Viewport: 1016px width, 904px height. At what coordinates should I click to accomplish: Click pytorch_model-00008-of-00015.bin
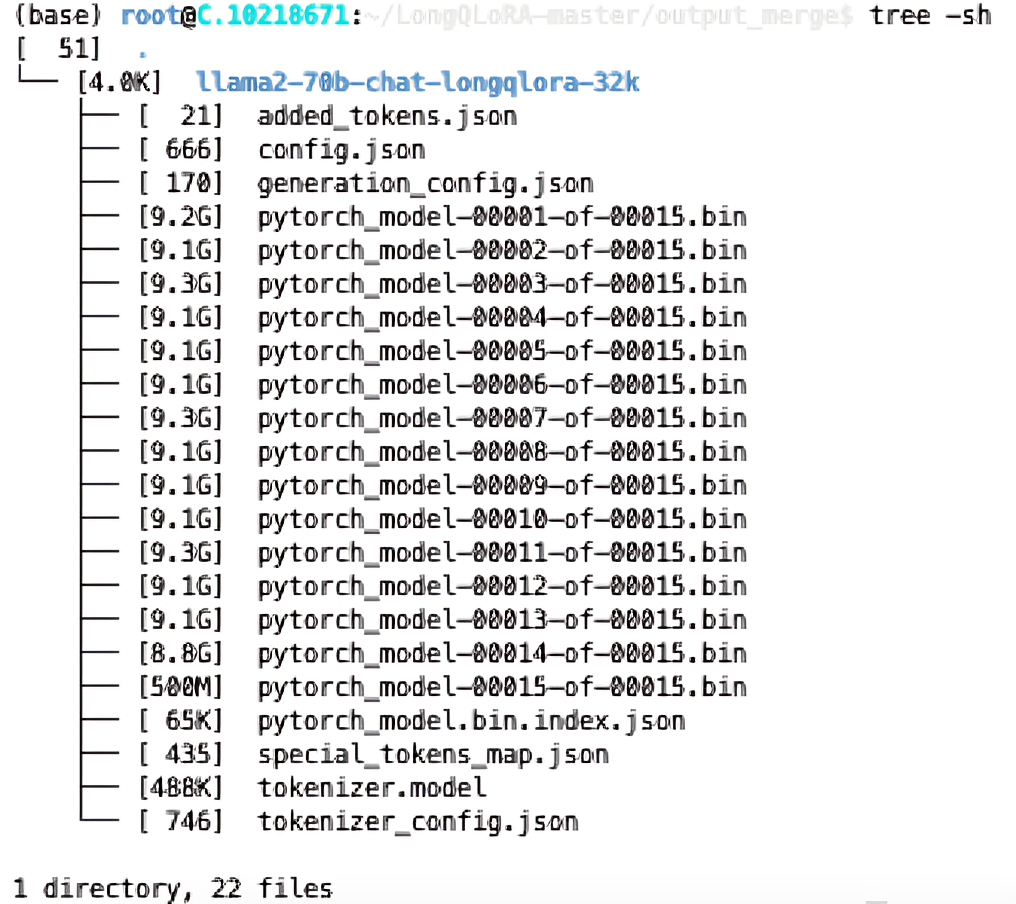(x=502, y=452)
